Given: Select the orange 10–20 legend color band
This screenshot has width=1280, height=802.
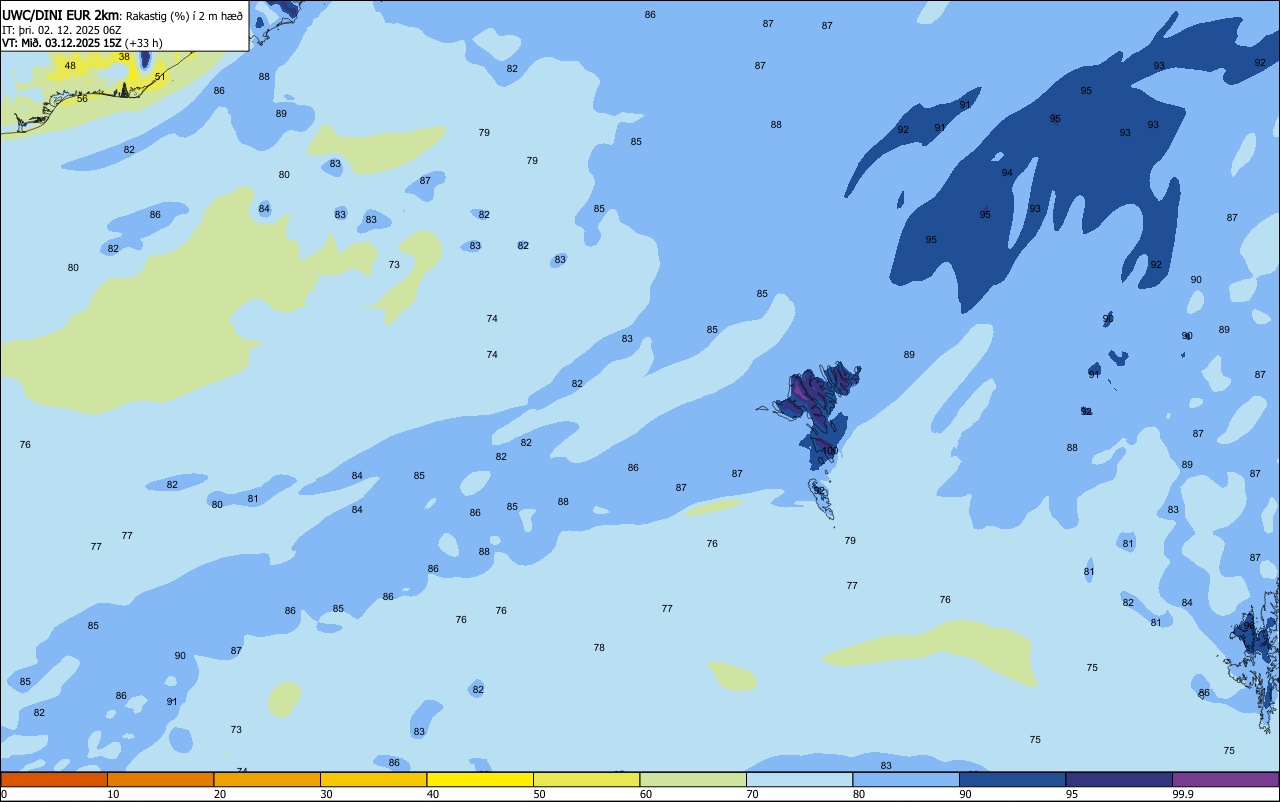Looking at the screenshot, I should point(160,779).
